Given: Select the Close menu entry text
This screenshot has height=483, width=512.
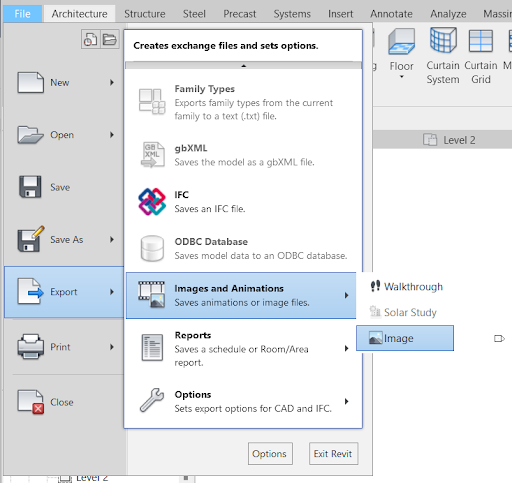Looking at the screenshot, I should pos(62,402).
